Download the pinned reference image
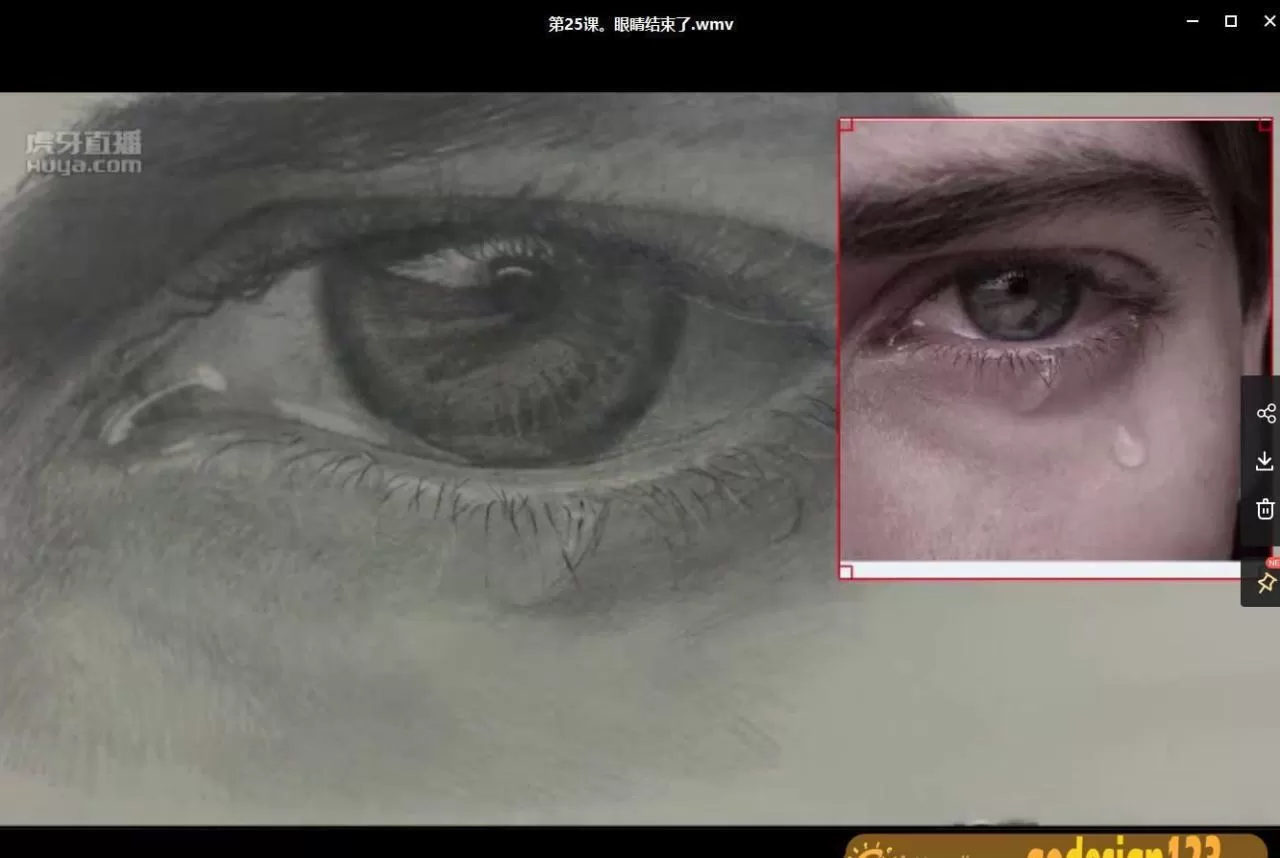Image resolution: width=1280 pixels, height=858 pixels. pos(1265,461)
